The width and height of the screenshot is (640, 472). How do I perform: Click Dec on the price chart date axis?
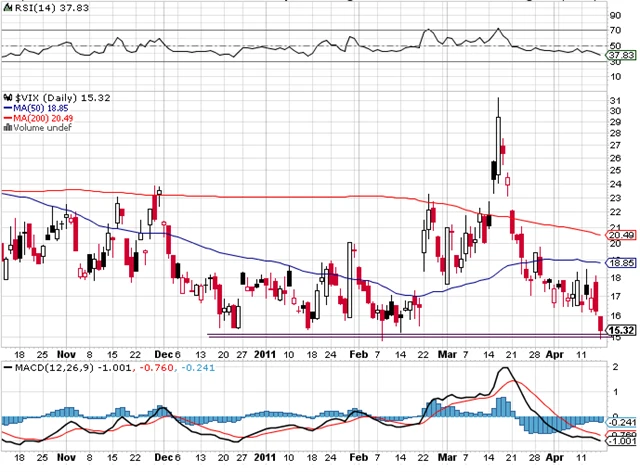point(164,354)
